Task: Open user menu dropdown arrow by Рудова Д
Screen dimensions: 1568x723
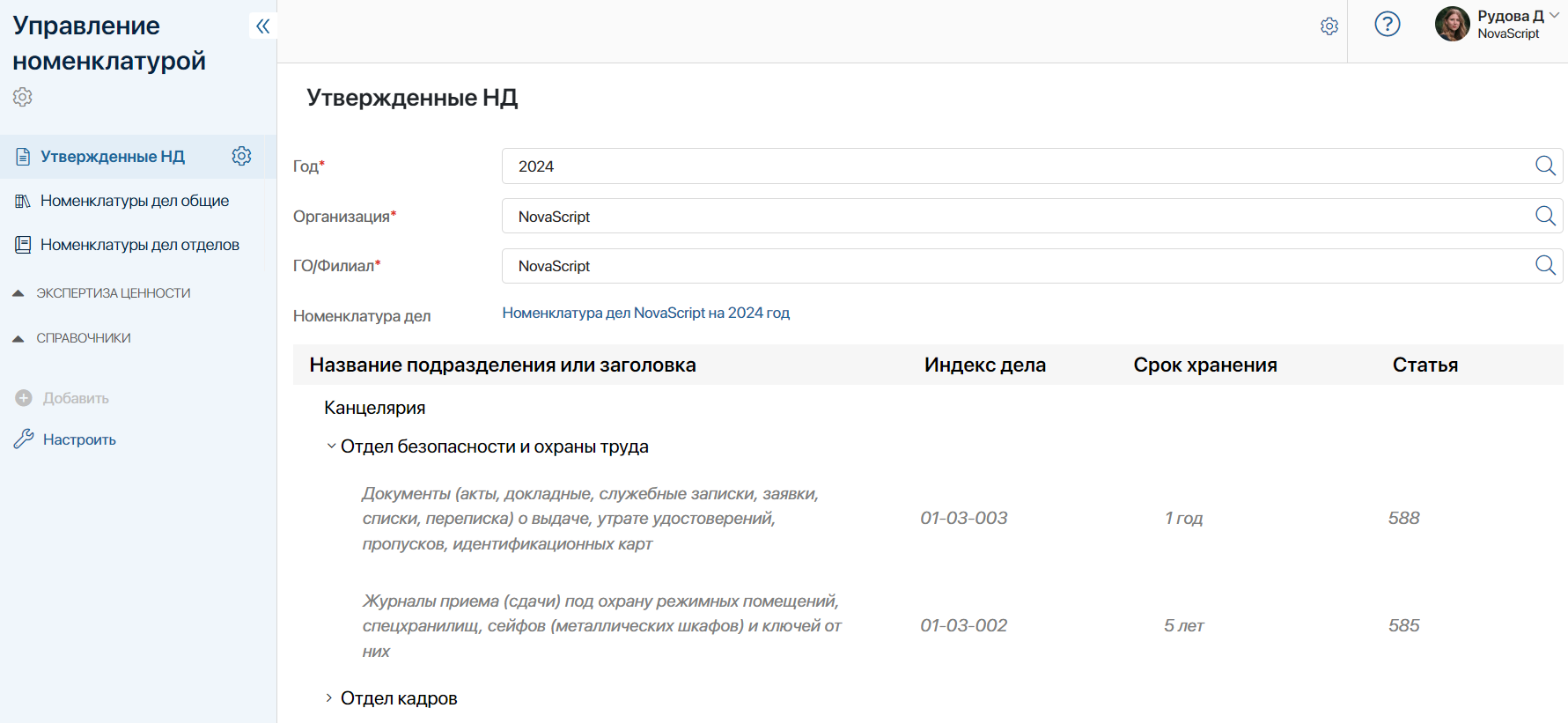Action: tap(1555, 16)
